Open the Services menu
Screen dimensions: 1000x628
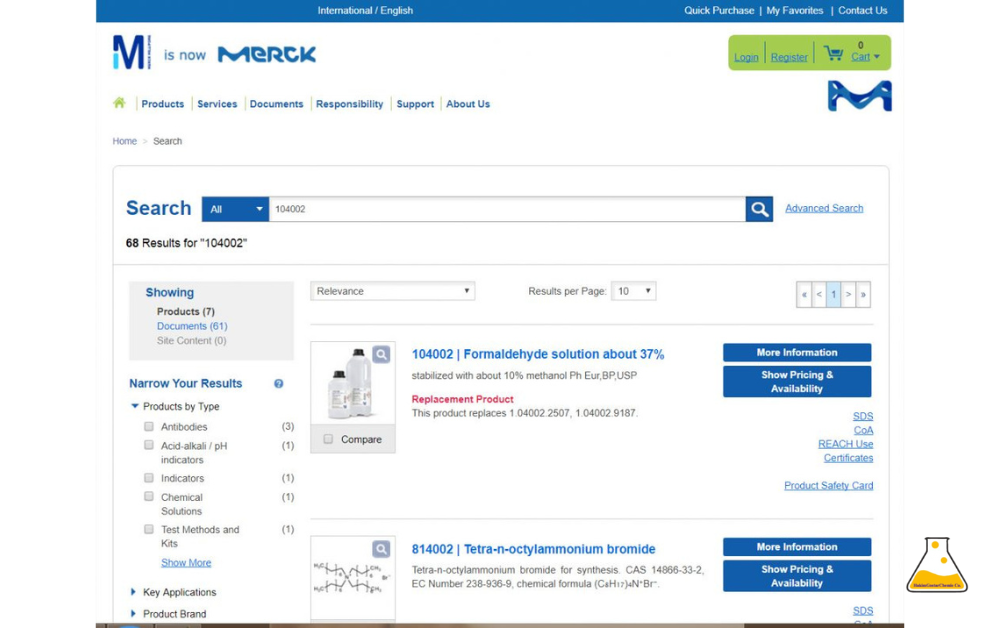217,104
